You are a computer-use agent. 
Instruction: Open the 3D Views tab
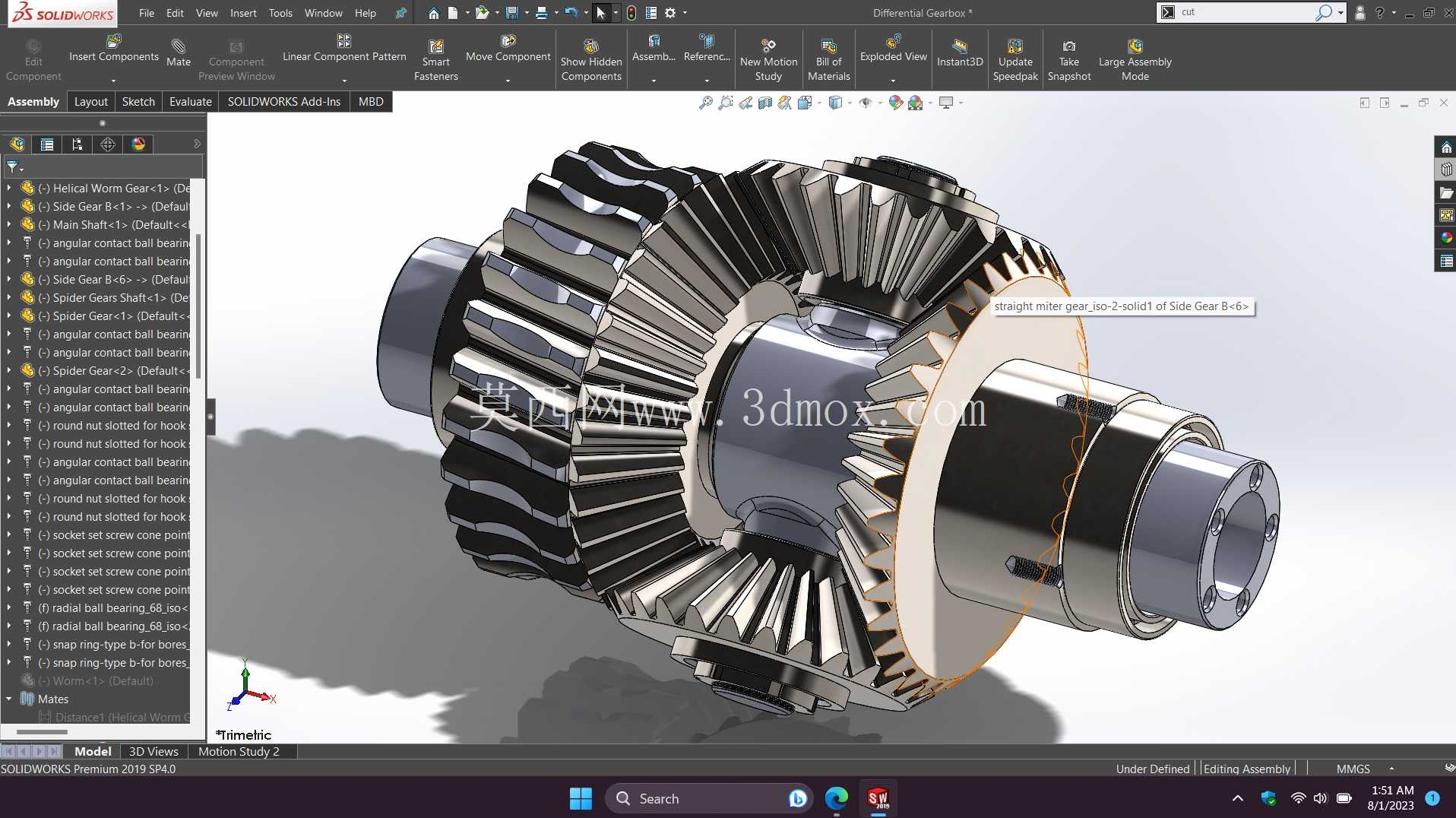pos(154,751)
